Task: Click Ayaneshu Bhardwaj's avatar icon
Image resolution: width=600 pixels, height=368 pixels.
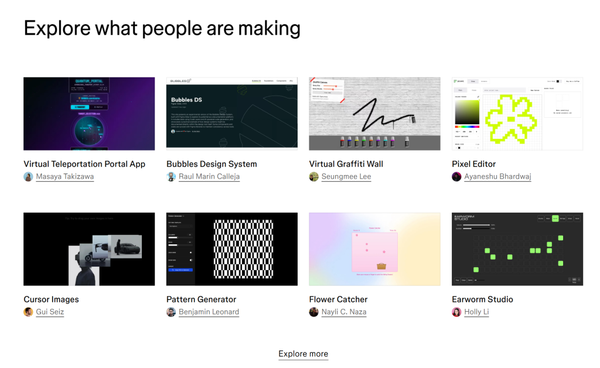Action: click(457, 177)
